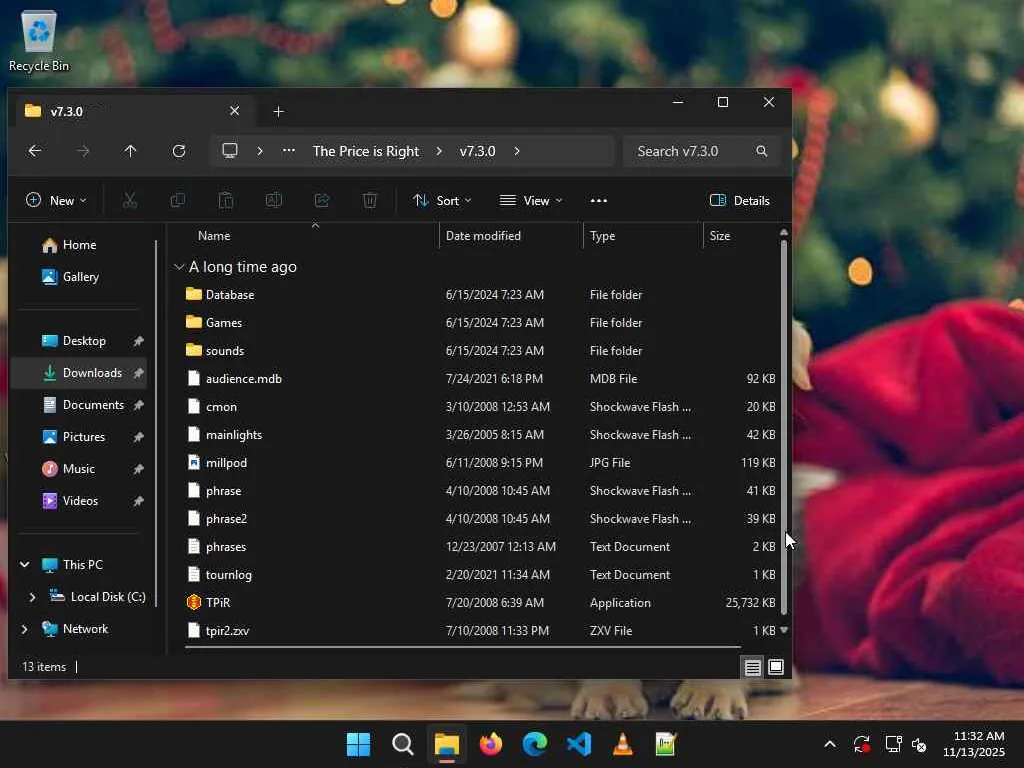Add a new File Explorer tab
The image size is (1024, 768).
pyautogui.click(x=279, y=112)
